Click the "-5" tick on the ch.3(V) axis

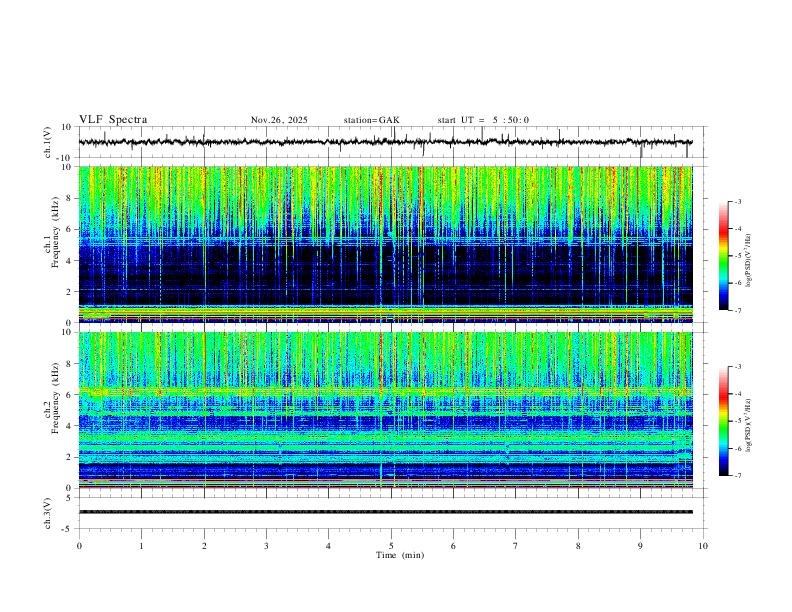pos(68,529)
